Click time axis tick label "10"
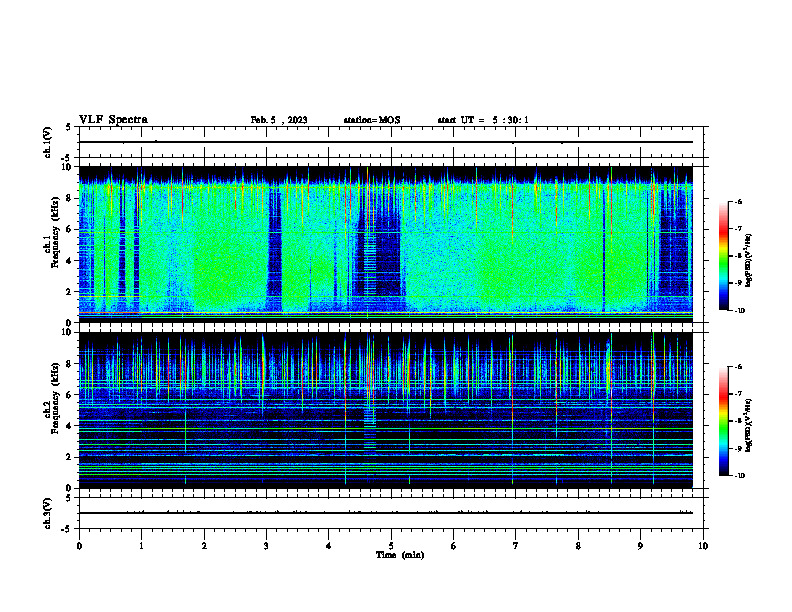Image resolution: width=792 pixels, height=612 pixels. [703, 546]
